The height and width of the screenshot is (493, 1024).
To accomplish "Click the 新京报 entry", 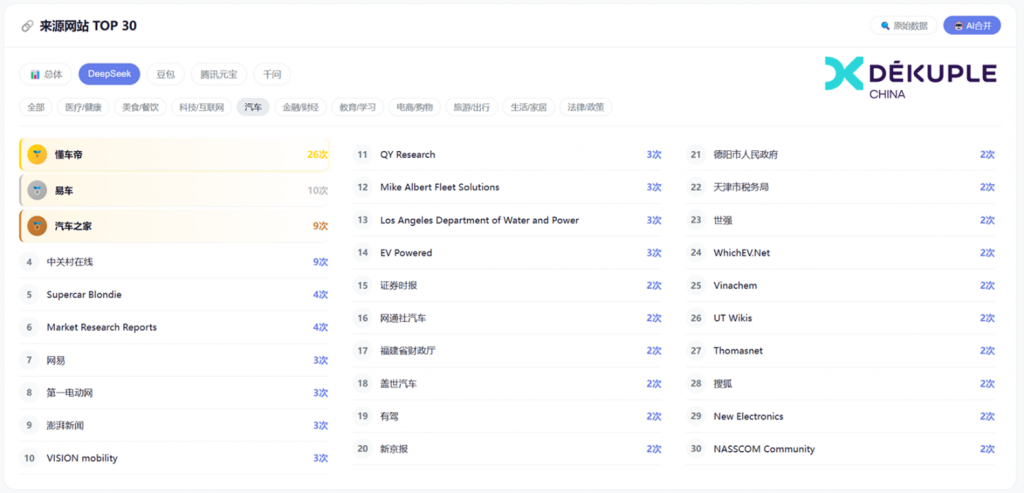I will 507,449.
